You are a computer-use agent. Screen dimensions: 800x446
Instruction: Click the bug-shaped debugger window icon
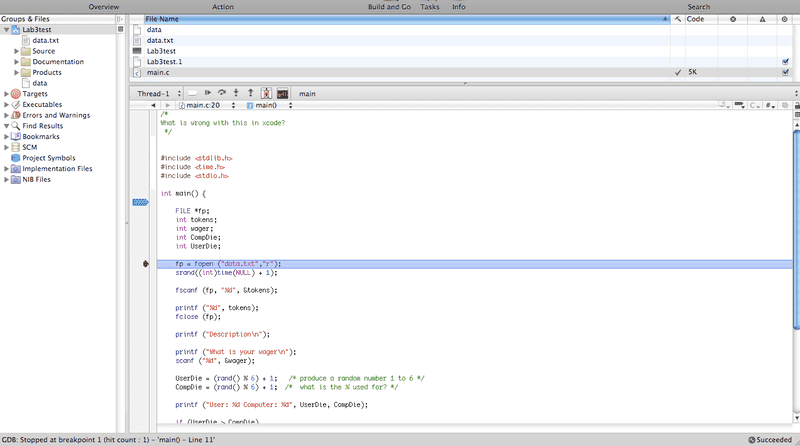266,93
